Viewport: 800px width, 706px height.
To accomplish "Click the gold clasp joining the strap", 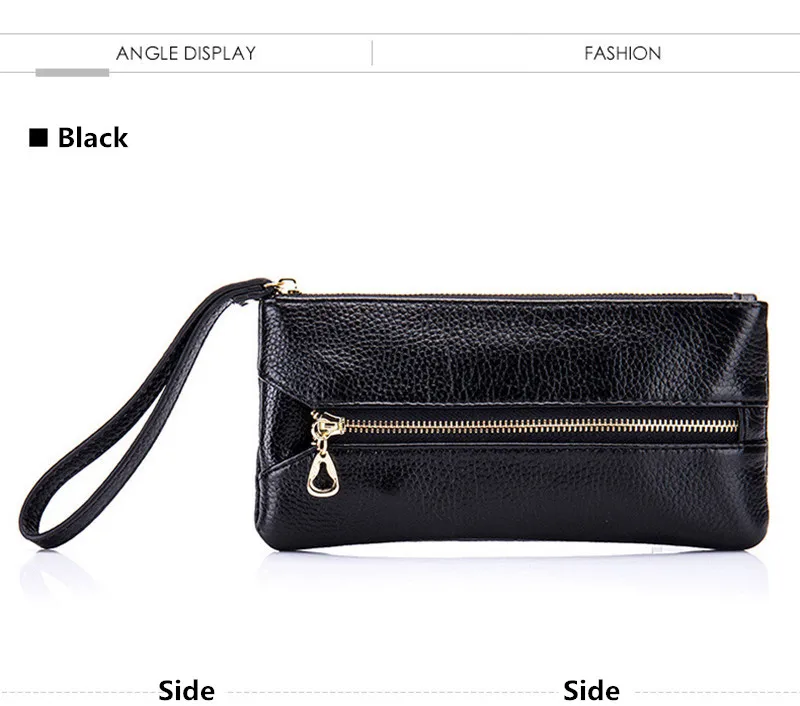I will click(x=285, y=287).
